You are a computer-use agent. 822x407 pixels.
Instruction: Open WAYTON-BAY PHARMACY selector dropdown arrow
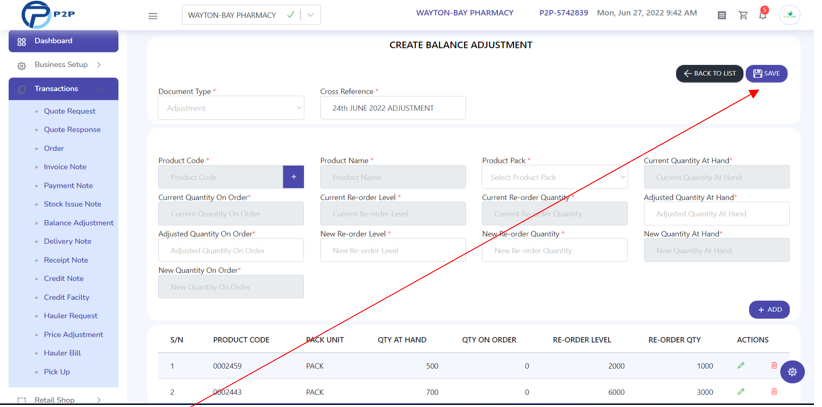[310, 15]
